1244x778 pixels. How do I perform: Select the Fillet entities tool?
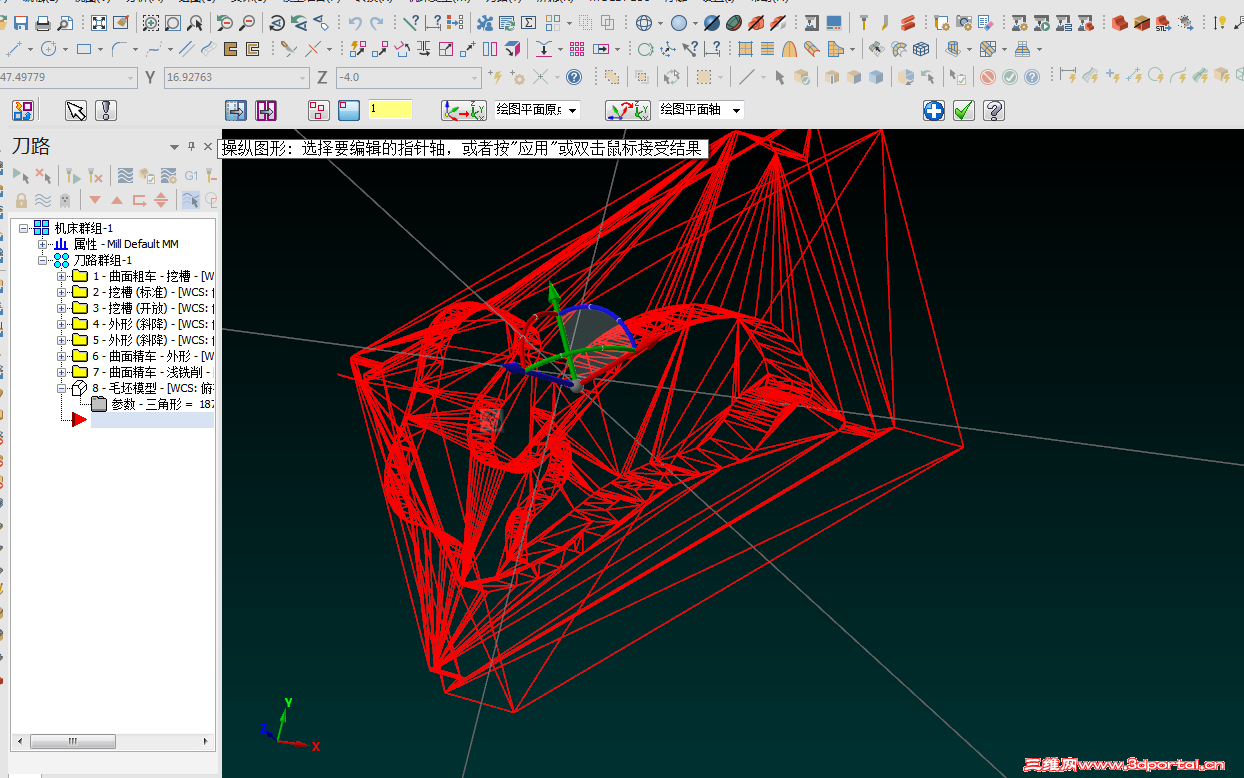(x=119, y=48)
